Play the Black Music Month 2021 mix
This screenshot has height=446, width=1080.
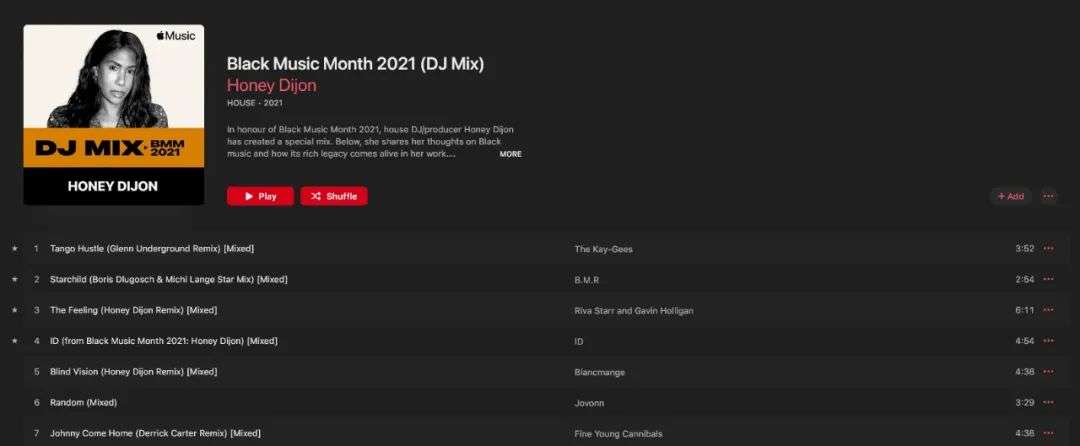[260, 196]
